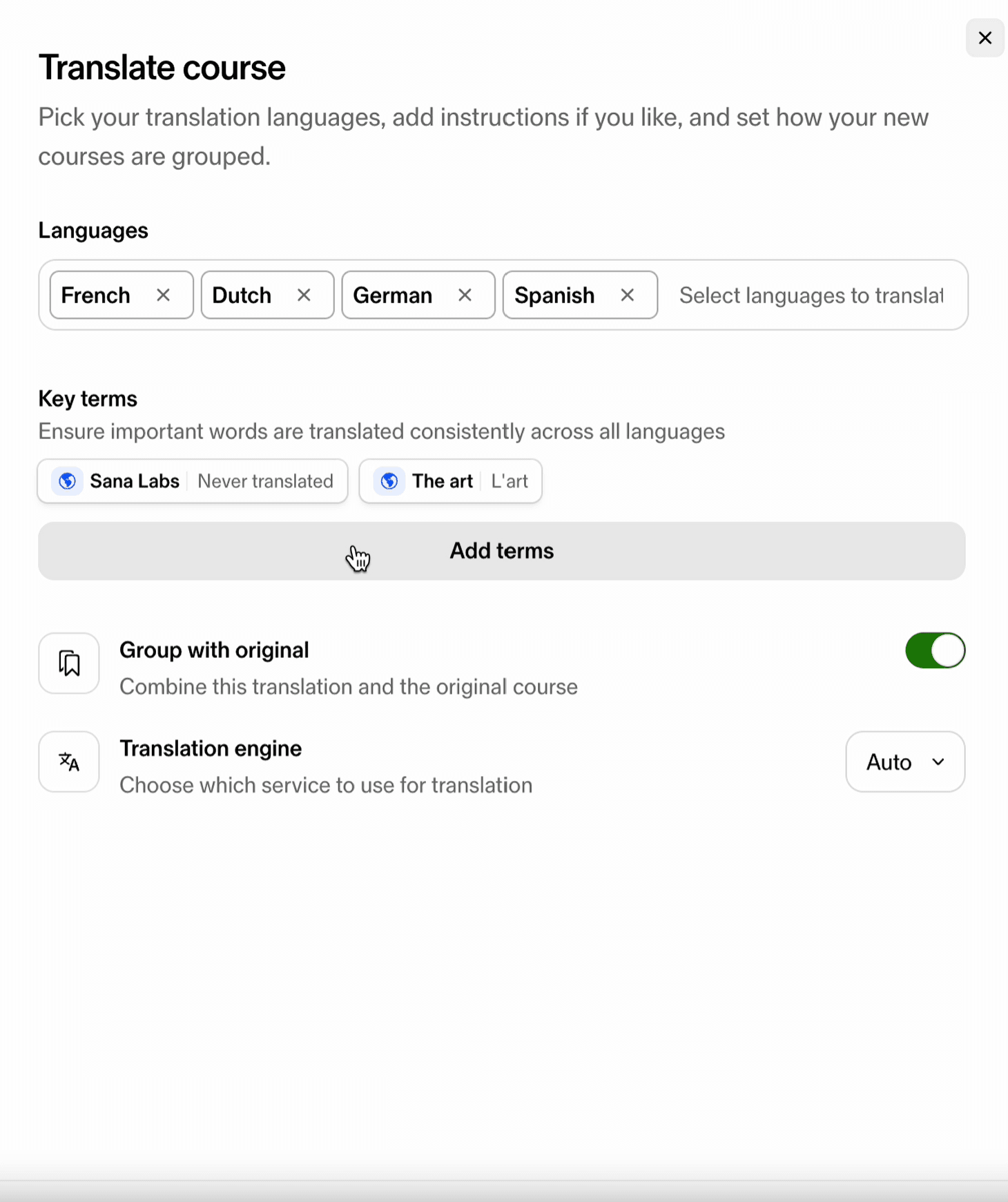Open the Auto translation engine dropdown
The width and height of the screenshot is (1008, 1202).
904,762
